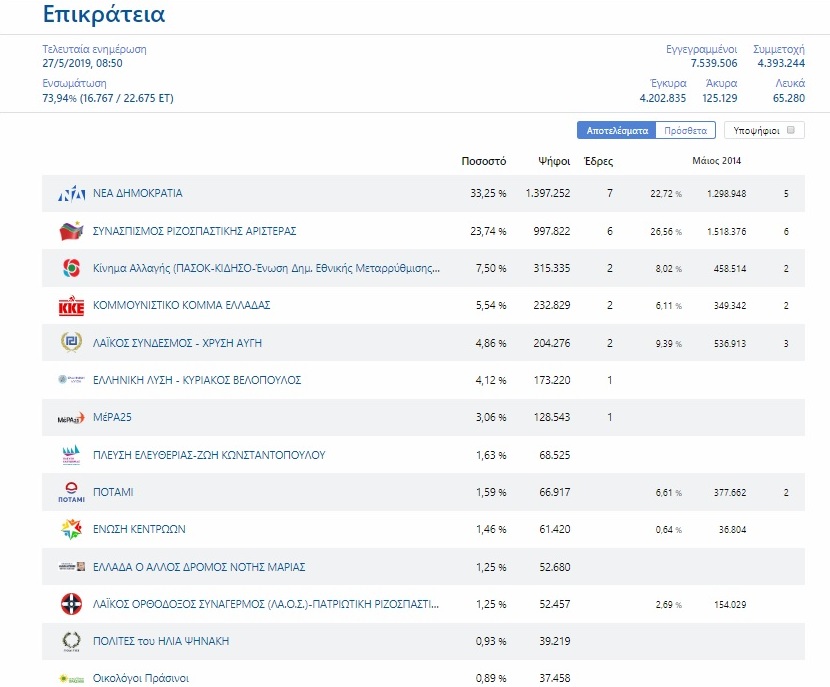Image resolution: width=830 pixels, height=687 pixels.
Task: Click the ΜέΡΑ25 party logo
Action: tap(71, 418)
